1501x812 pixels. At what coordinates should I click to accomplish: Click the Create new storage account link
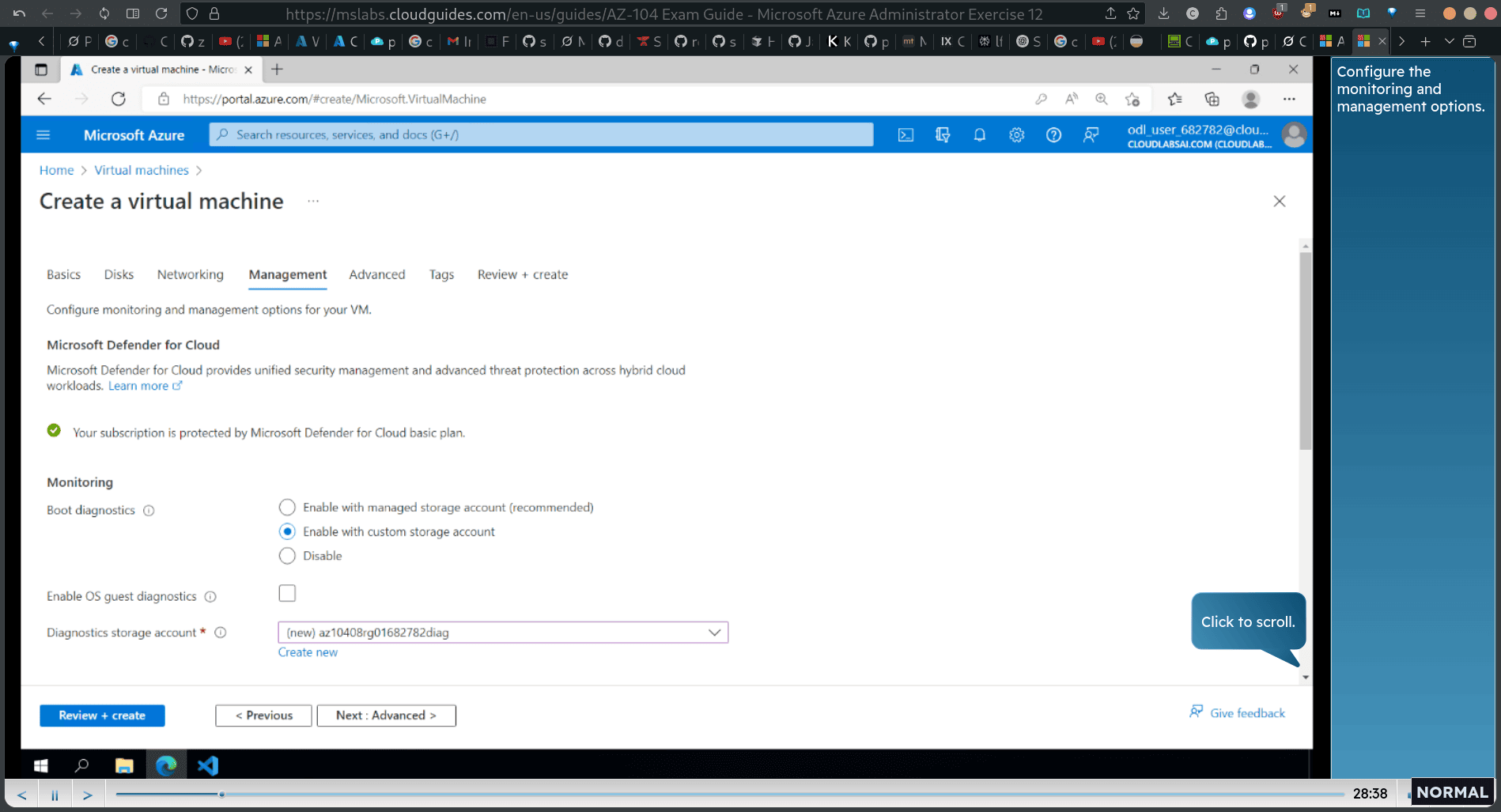pos(308,652)
